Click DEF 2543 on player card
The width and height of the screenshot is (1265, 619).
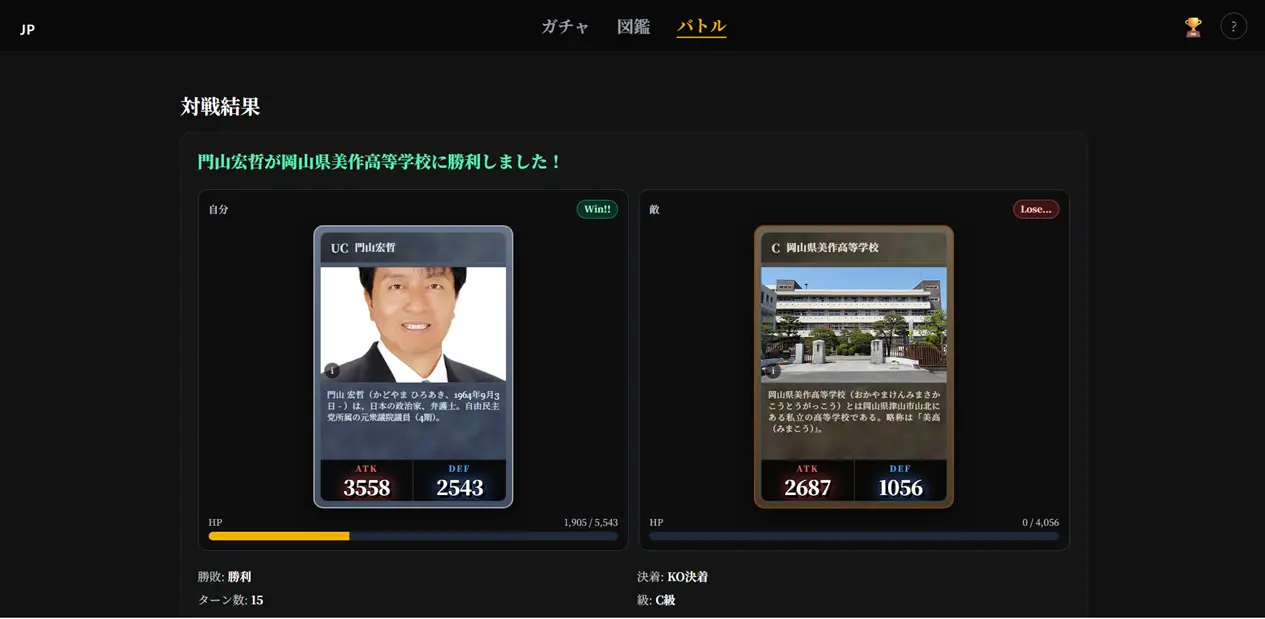pos(459,481)
